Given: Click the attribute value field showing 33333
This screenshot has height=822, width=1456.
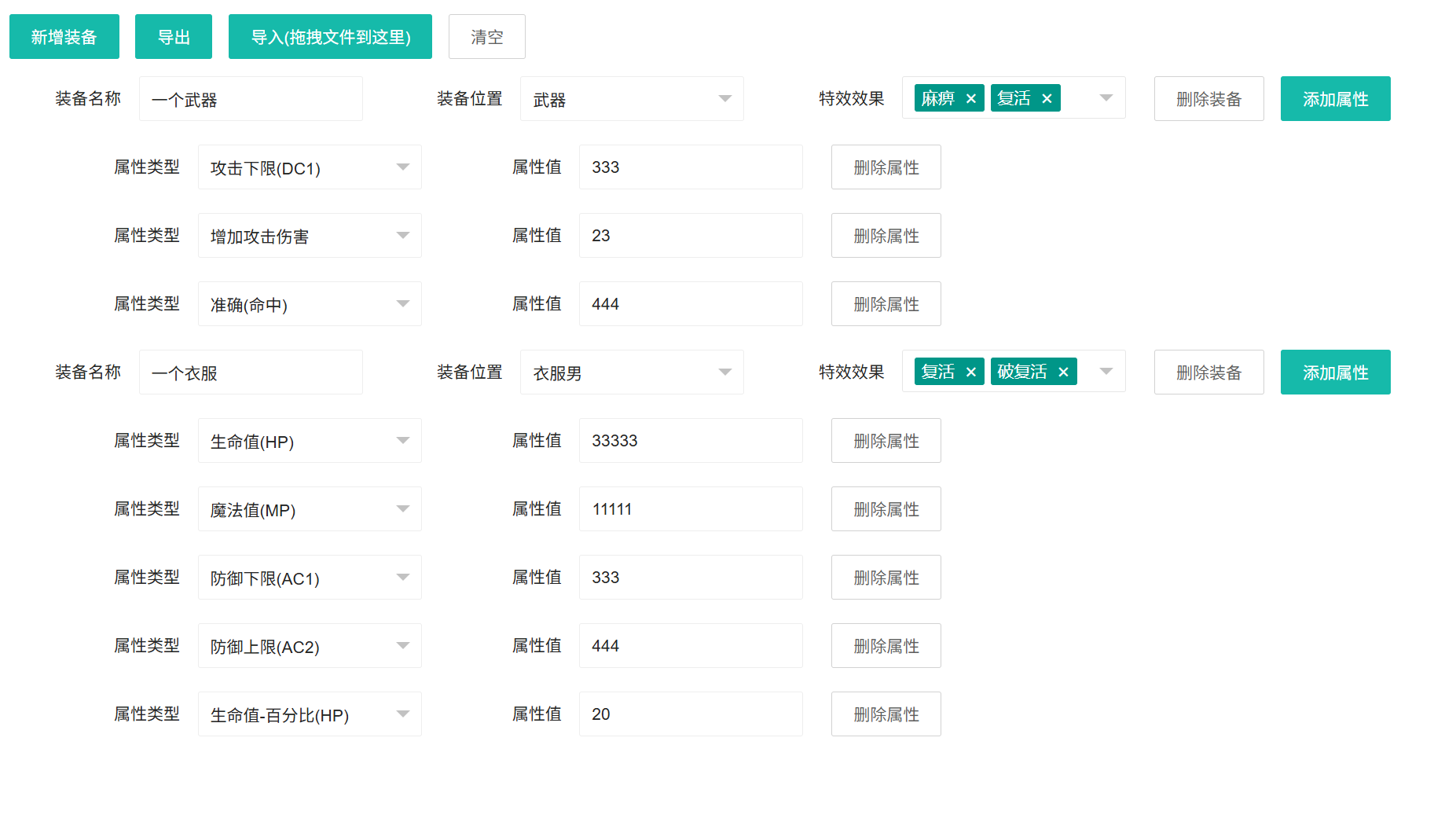Looking at the screenshot, I should click(x=691, y=441).
